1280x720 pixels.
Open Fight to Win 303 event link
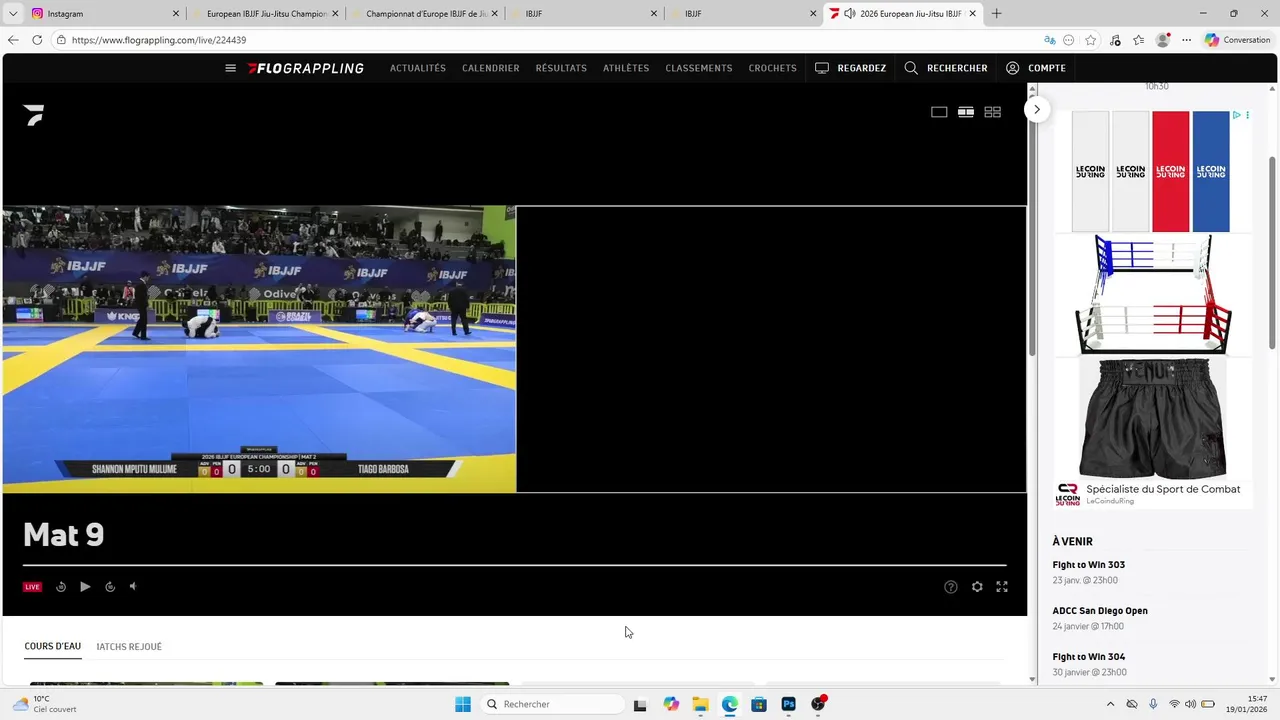click(1089, 565)
